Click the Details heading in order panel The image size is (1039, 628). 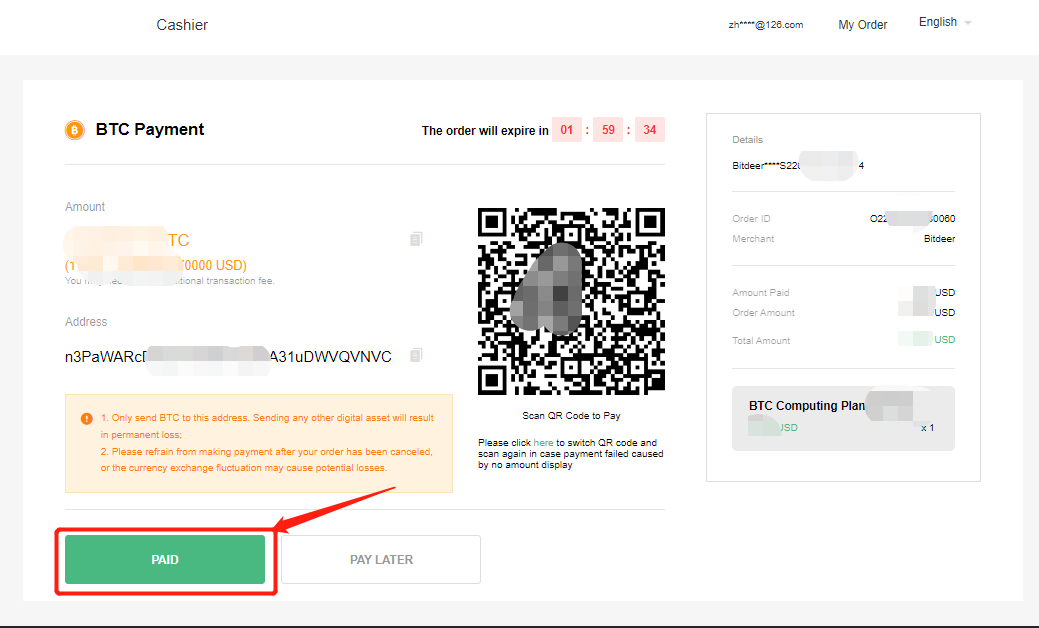pos(747,140)
